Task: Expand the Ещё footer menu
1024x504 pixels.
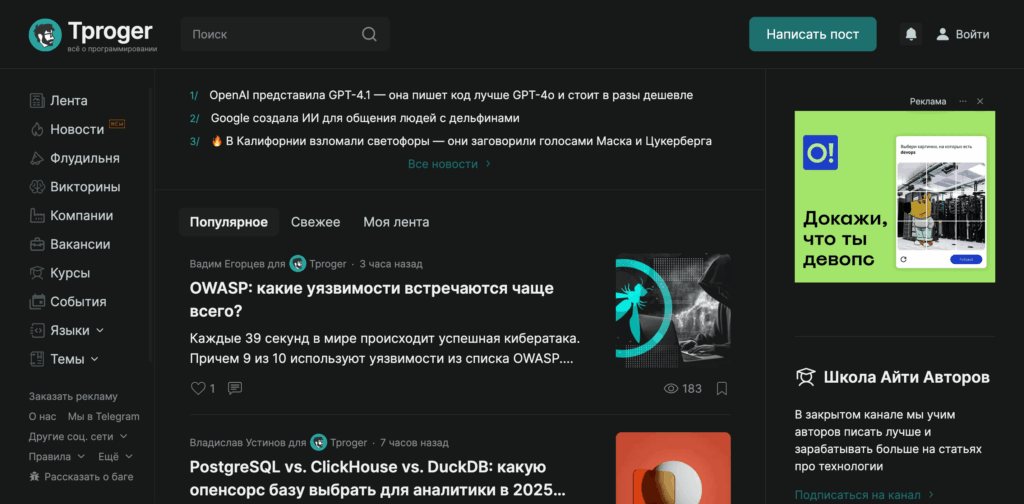Action: pos(115,456)
